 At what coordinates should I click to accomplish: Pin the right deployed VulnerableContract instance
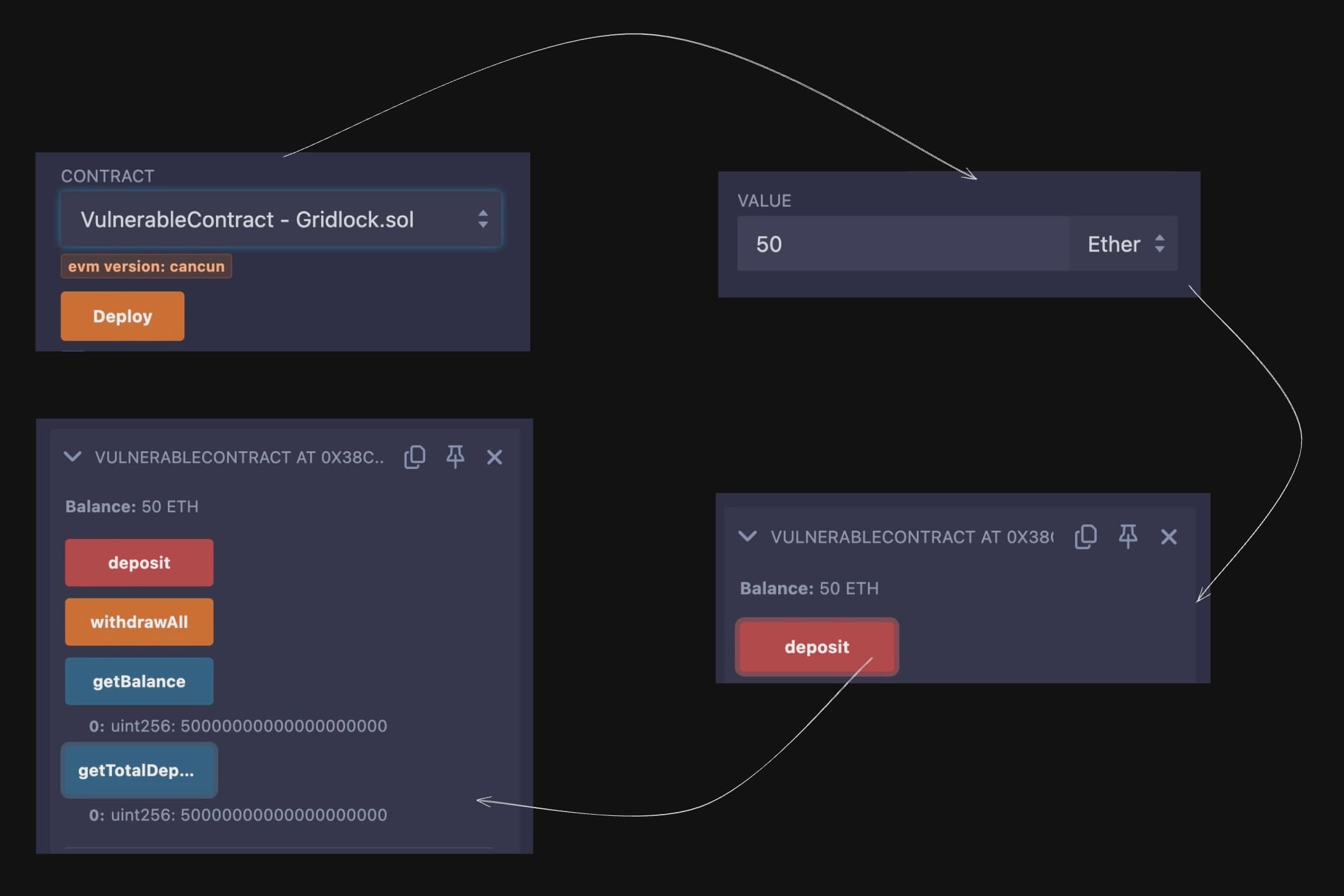(x=1128, y=537)
